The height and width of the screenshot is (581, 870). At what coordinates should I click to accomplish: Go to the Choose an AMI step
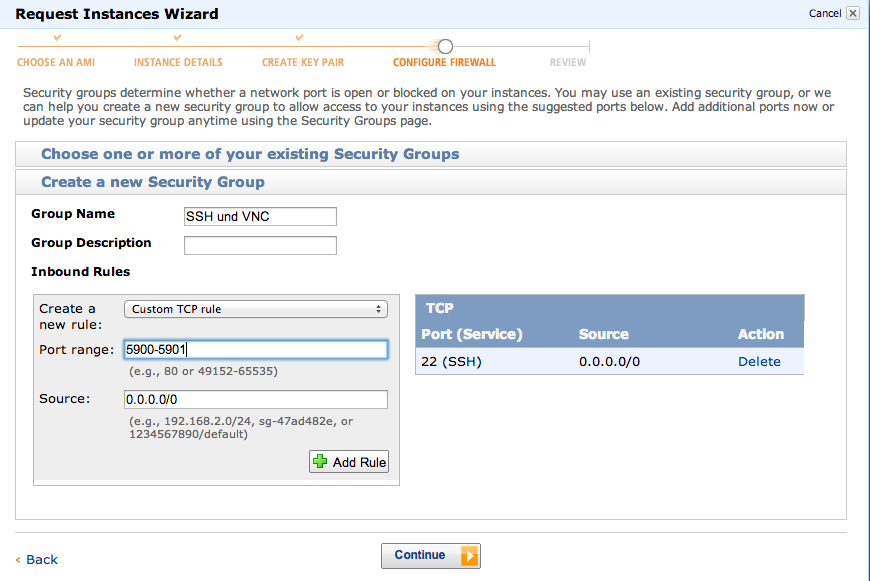56,62
